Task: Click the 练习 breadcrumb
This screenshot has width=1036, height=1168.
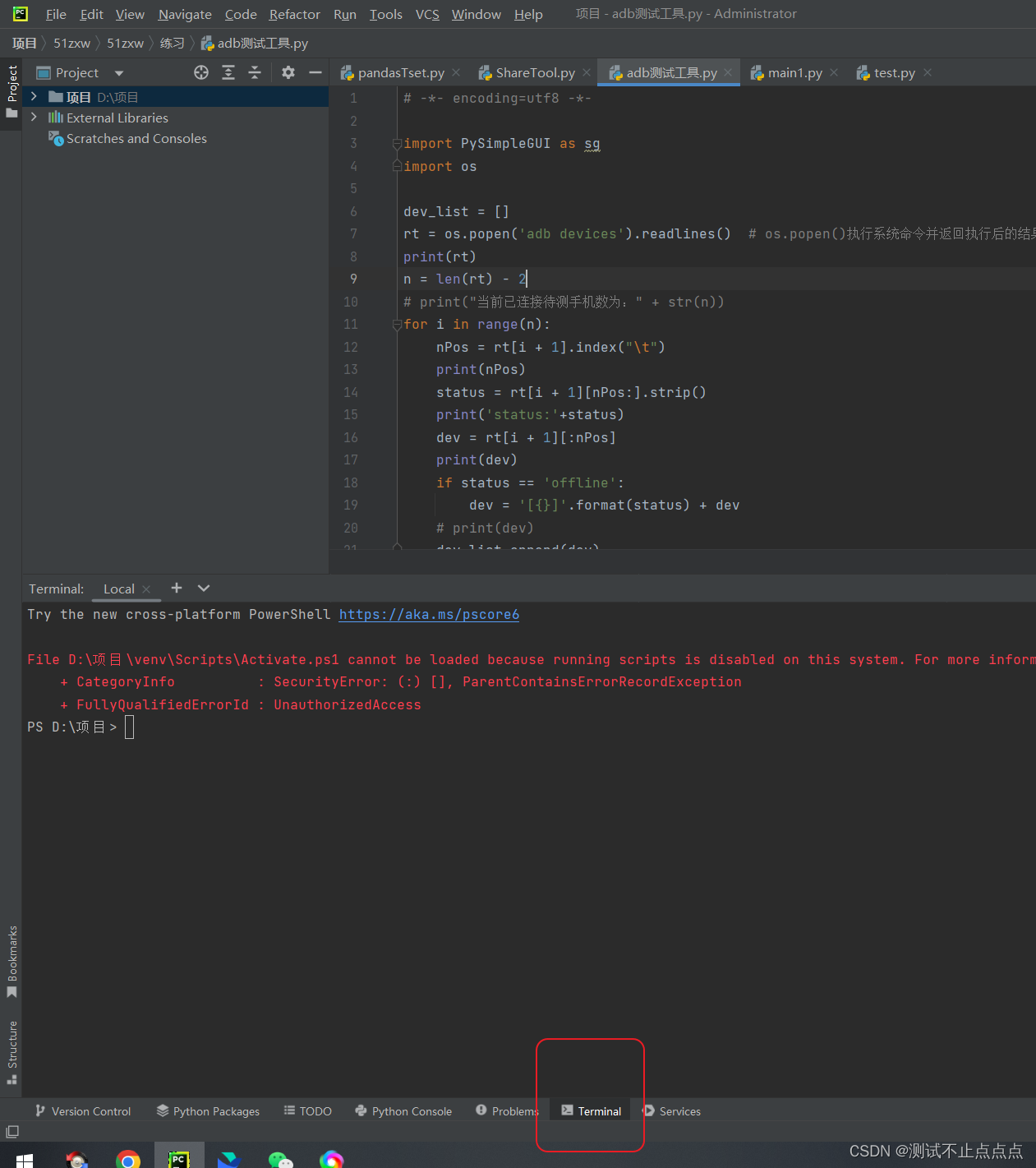Action: [172, 43]
